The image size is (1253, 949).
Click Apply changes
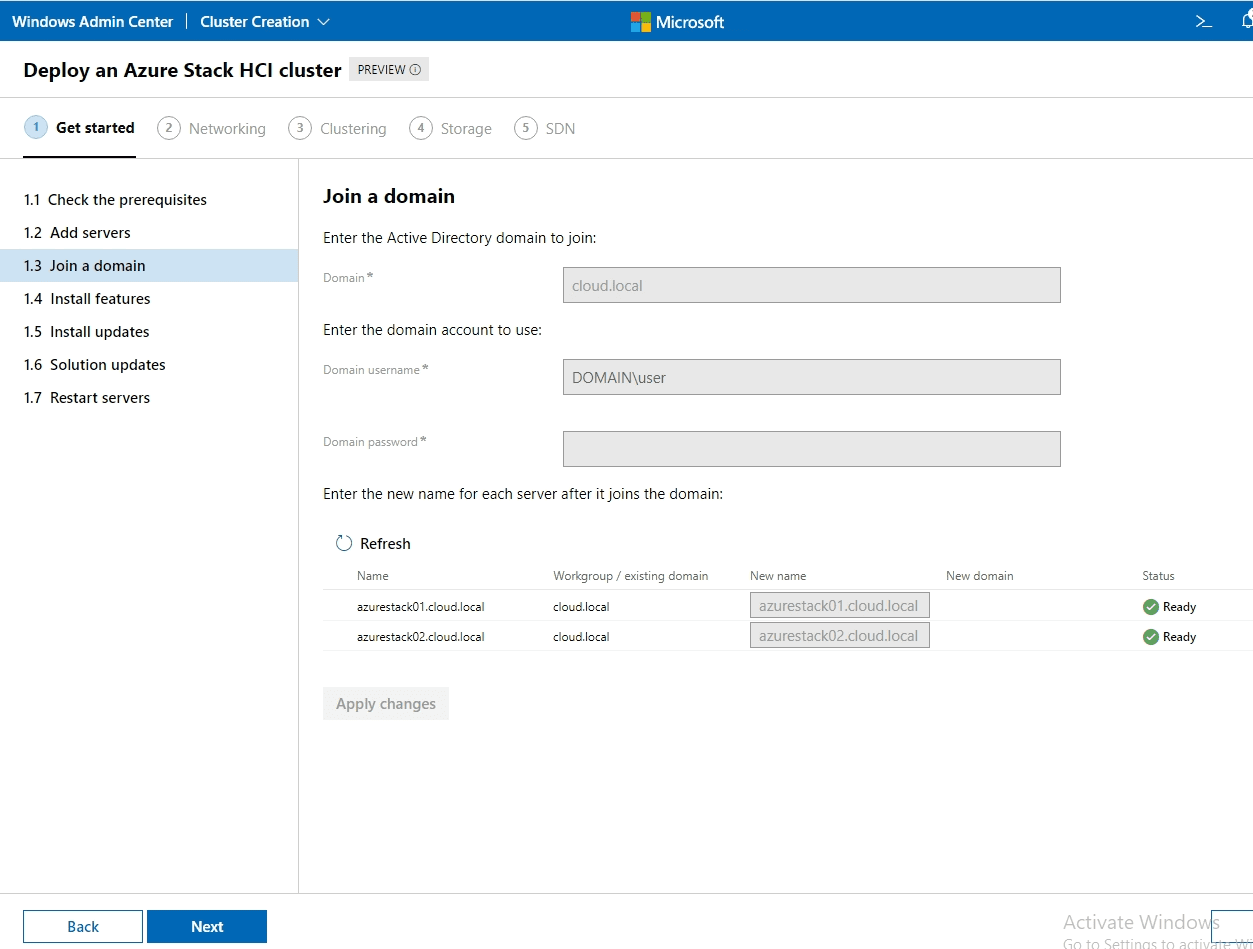385,703
